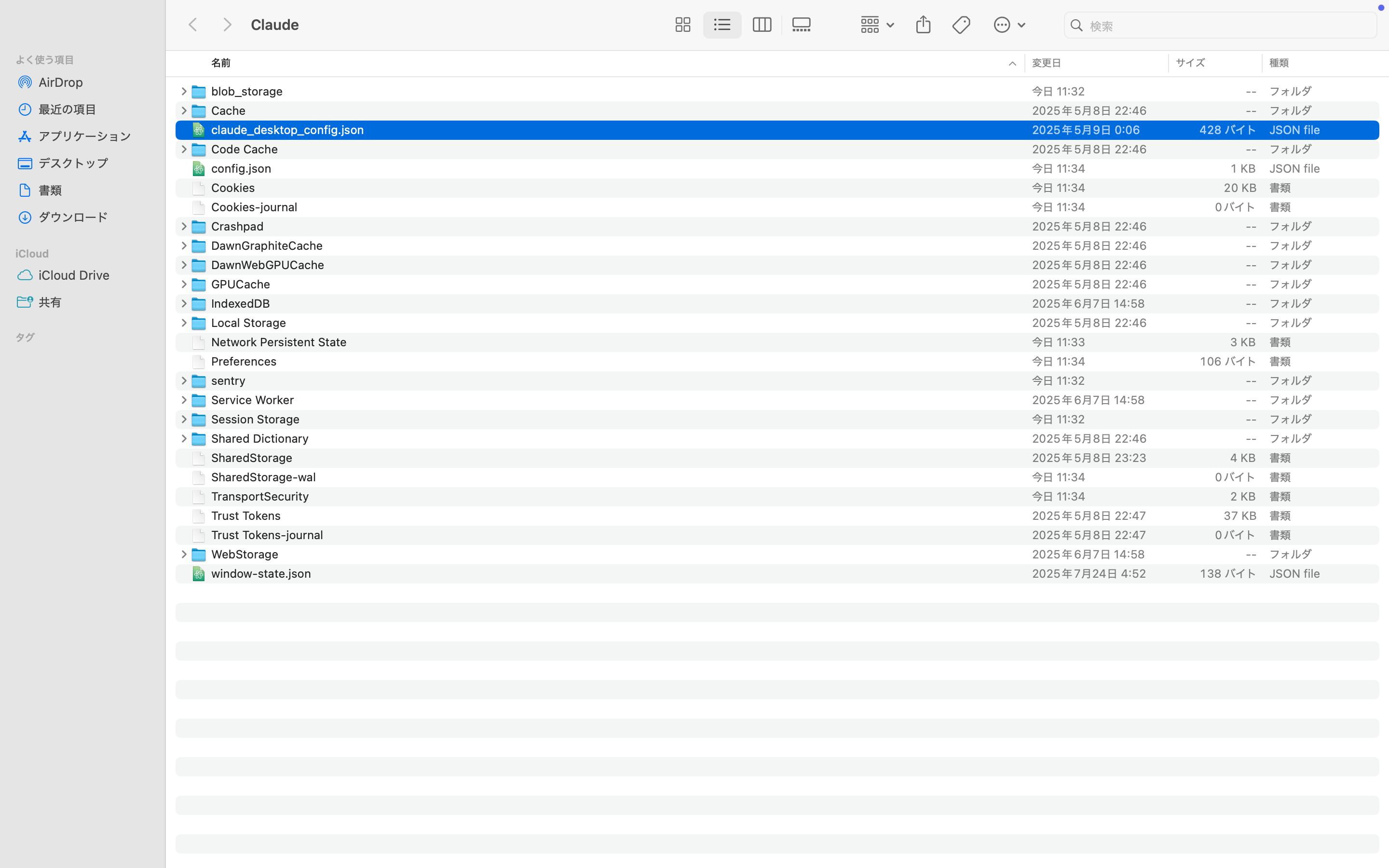This screenshot has width=1389, height=868.
Task: Select list view toggle button
Action: (x=722, y=25)
